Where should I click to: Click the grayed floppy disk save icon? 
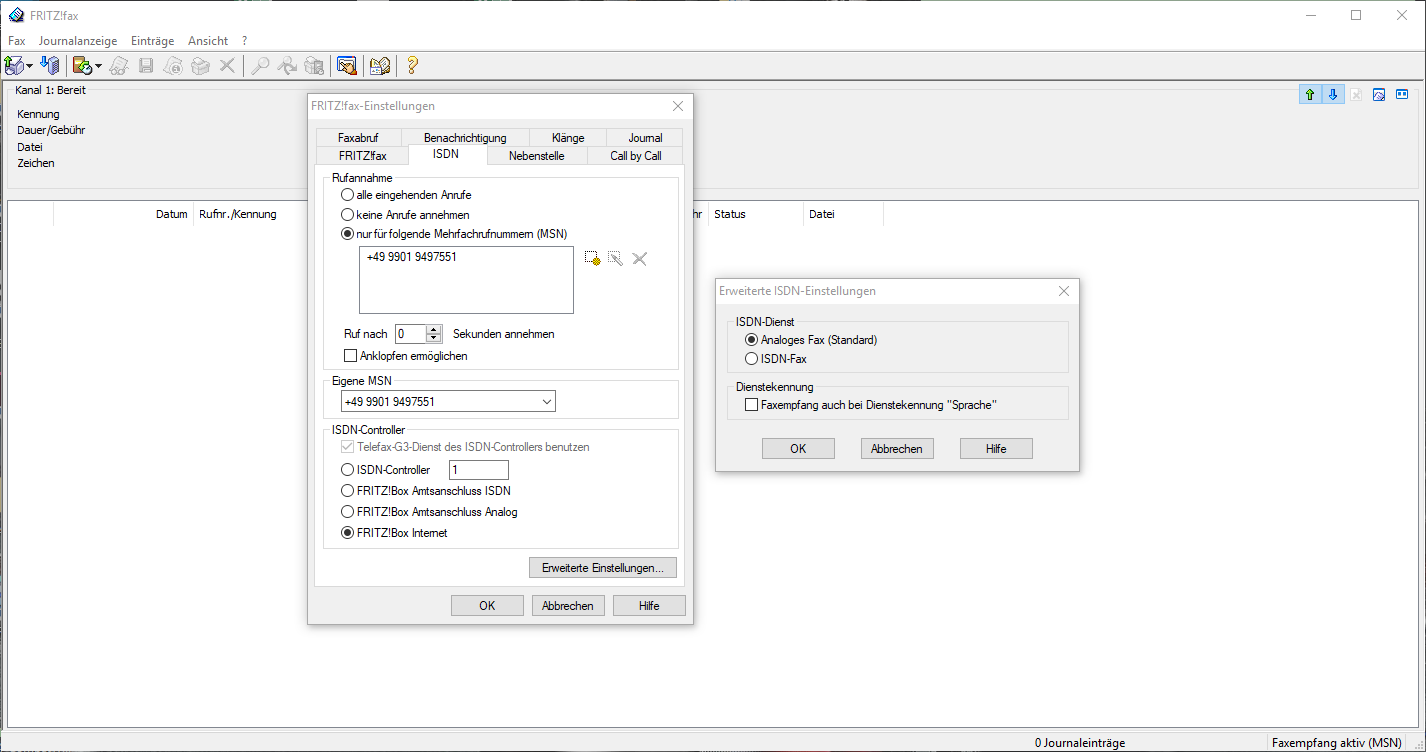[x=146, y=66]
